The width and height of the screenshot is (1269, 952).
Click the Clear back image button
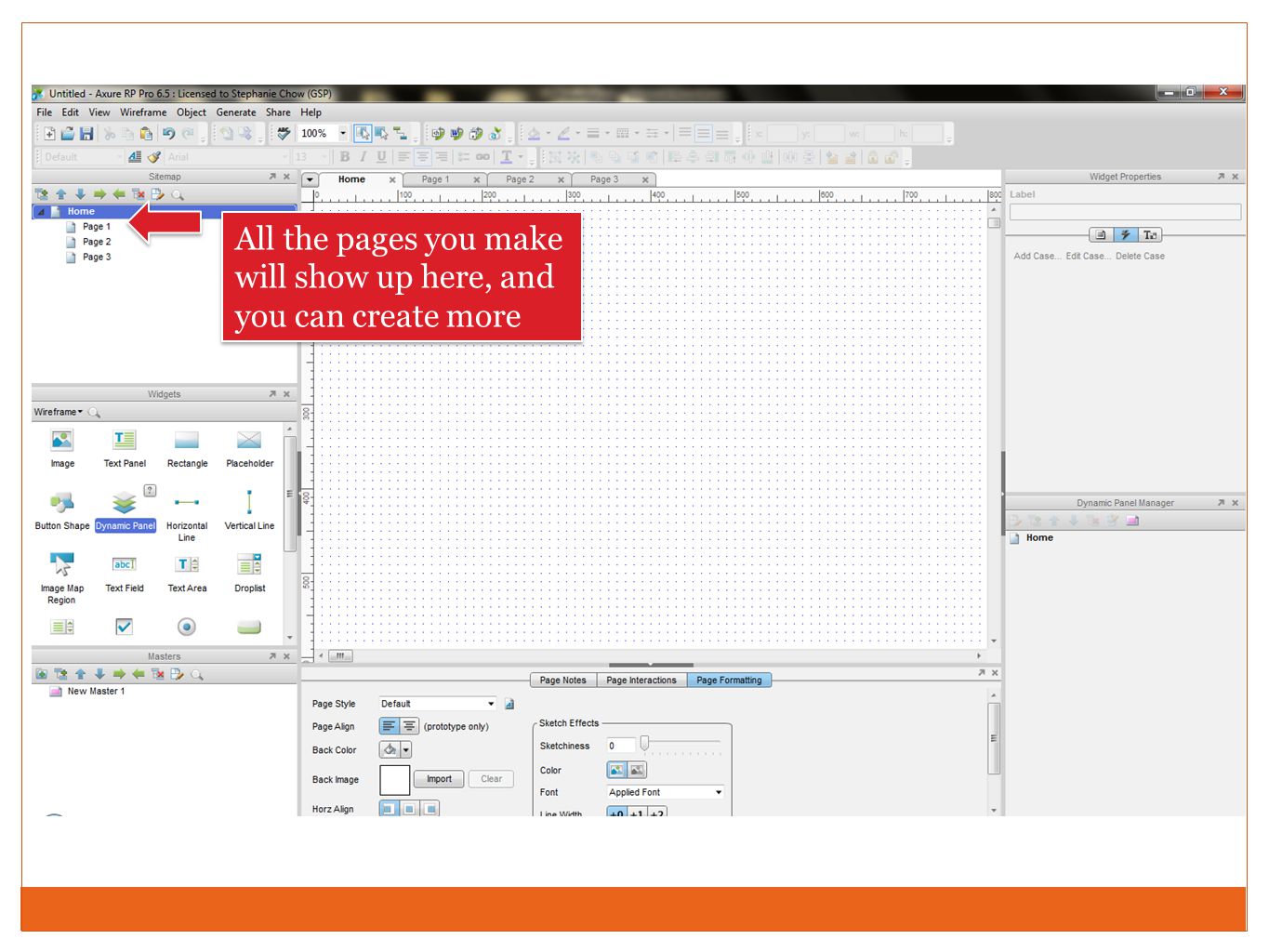pos(492,779)
